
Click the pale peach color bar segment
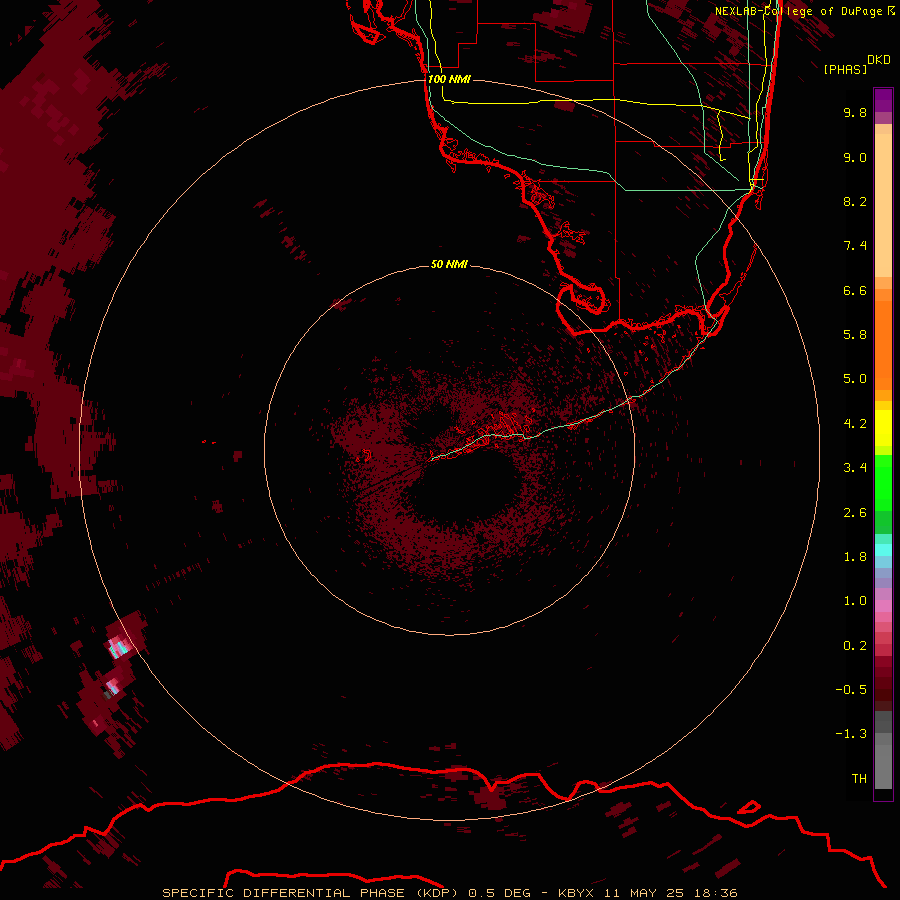883,205
